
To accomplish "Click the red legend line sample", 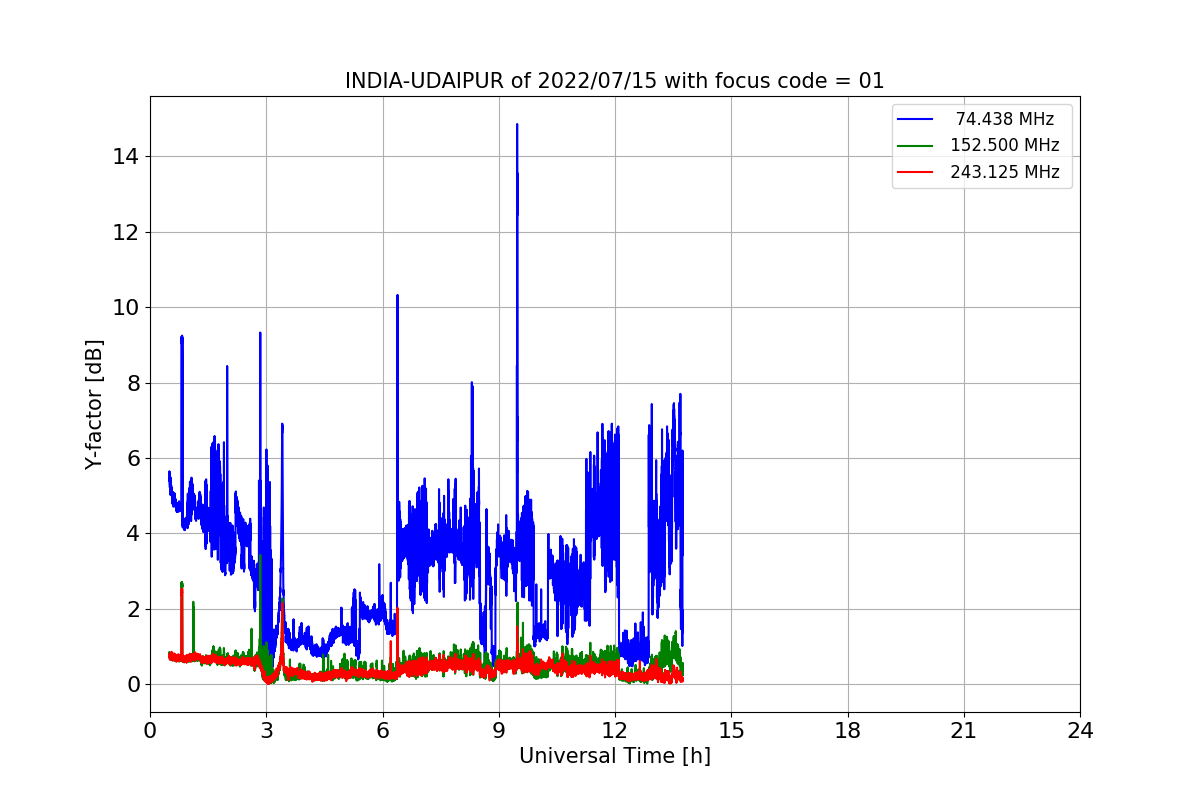I will pos(915,172).
